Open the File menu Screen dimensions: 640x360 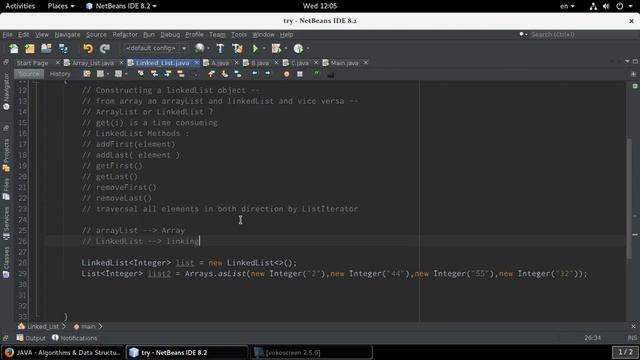(x=7, y=35)
